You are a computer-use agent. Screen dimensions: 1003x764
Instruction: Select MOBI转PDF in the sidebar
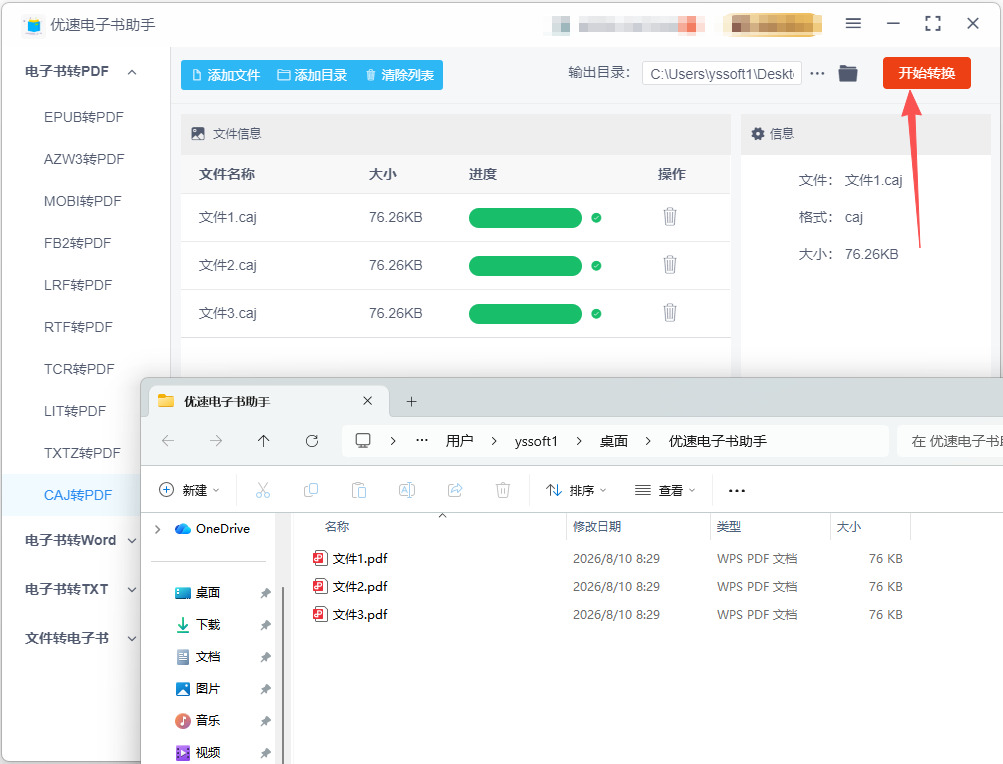click(83, 201)
